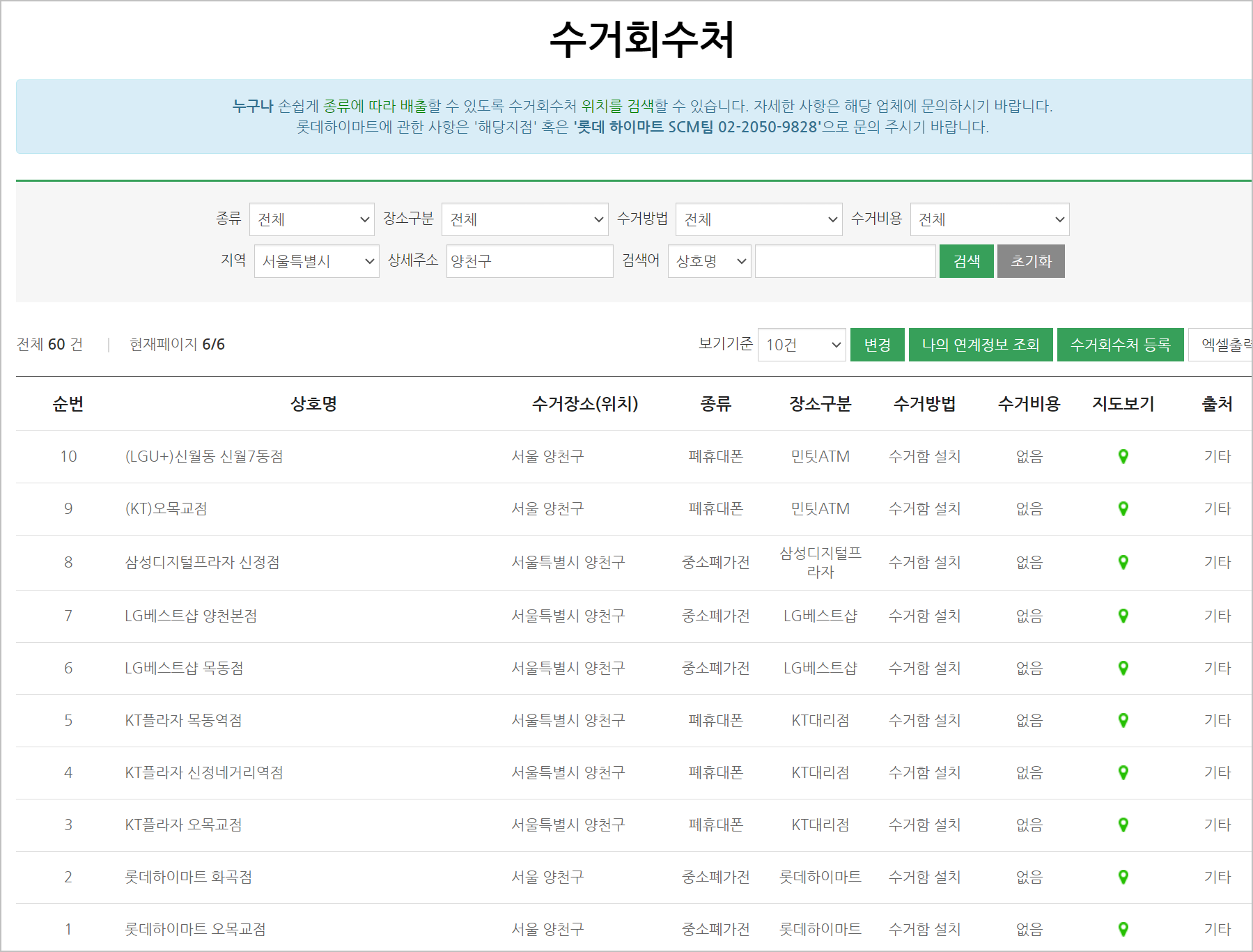Click the 지도보기 column header
Viewport: 1253px width, 952px height.
[1123, 404]
